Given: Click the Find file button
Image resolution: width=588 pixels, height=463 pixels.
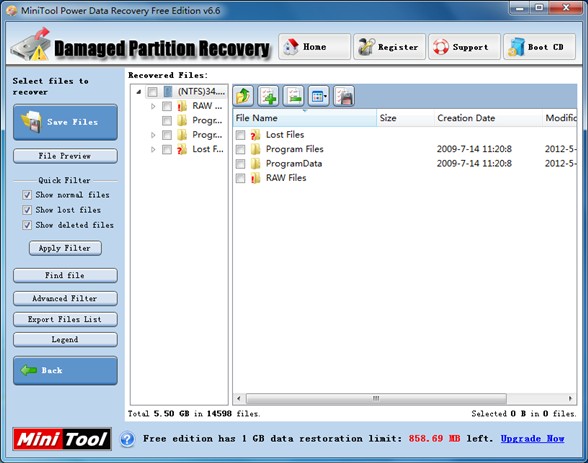Looking at the screenshot, I should coord(65,276).
